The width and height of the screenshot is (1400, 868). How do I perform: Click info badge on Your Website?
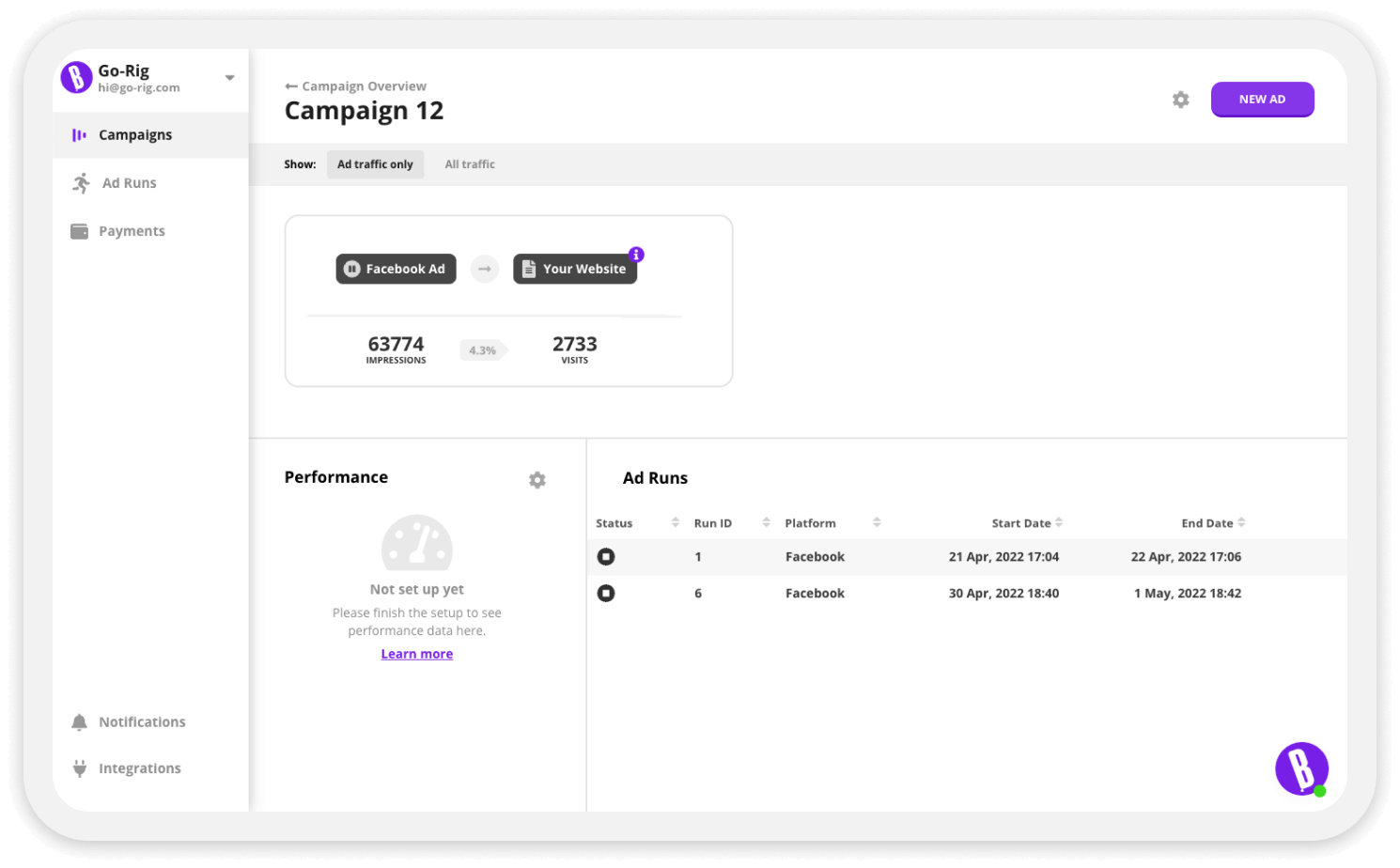tap(636, 255)
